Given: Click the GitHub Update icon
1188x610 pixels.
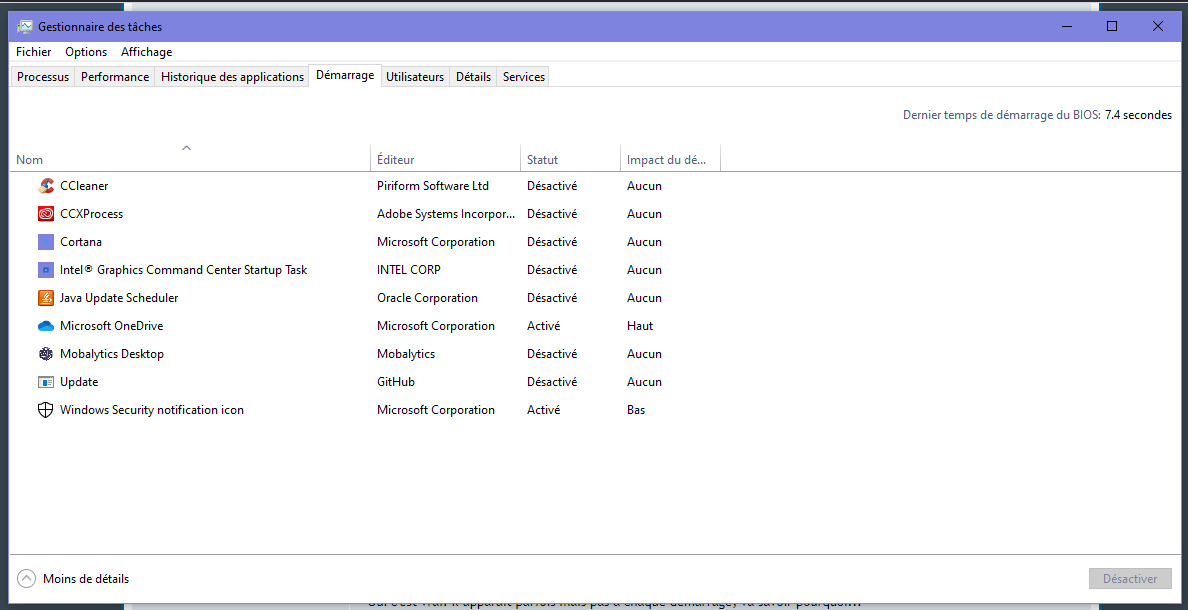Looking at the screenshot, I should pos(46,382).
